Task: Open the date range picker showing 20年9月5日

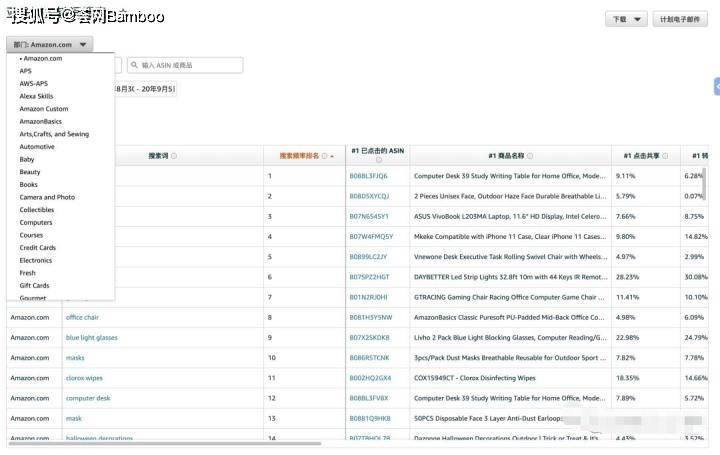Action: pos(145,89)
